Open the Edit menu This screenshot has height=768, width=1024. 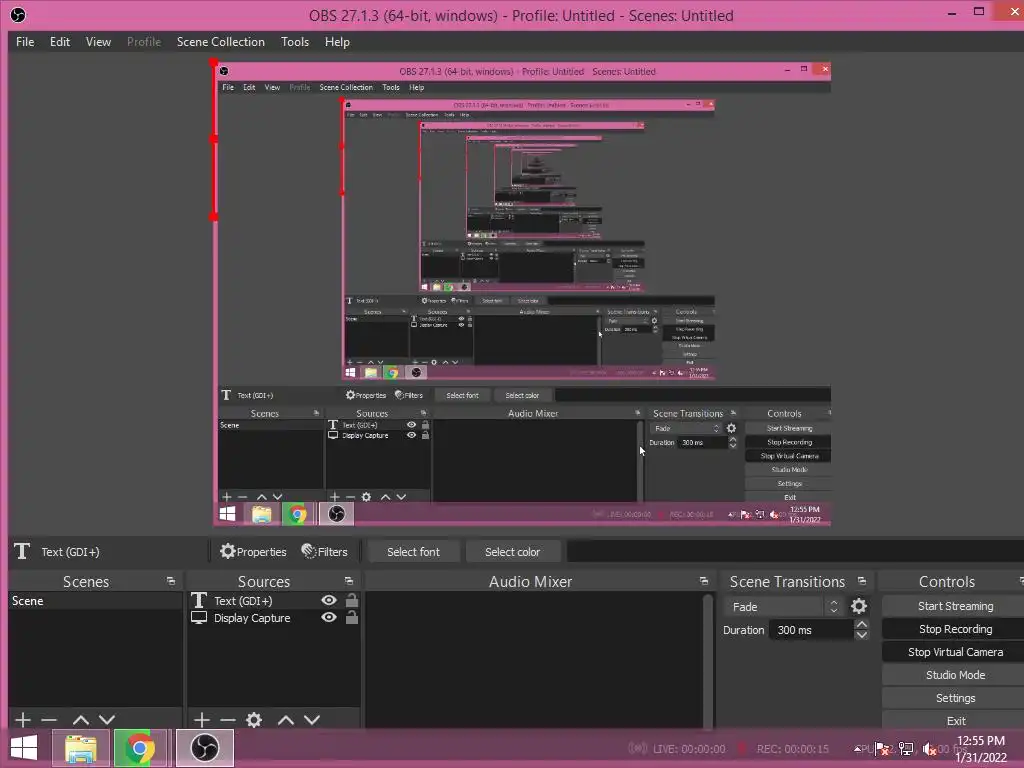click(59, 42)
